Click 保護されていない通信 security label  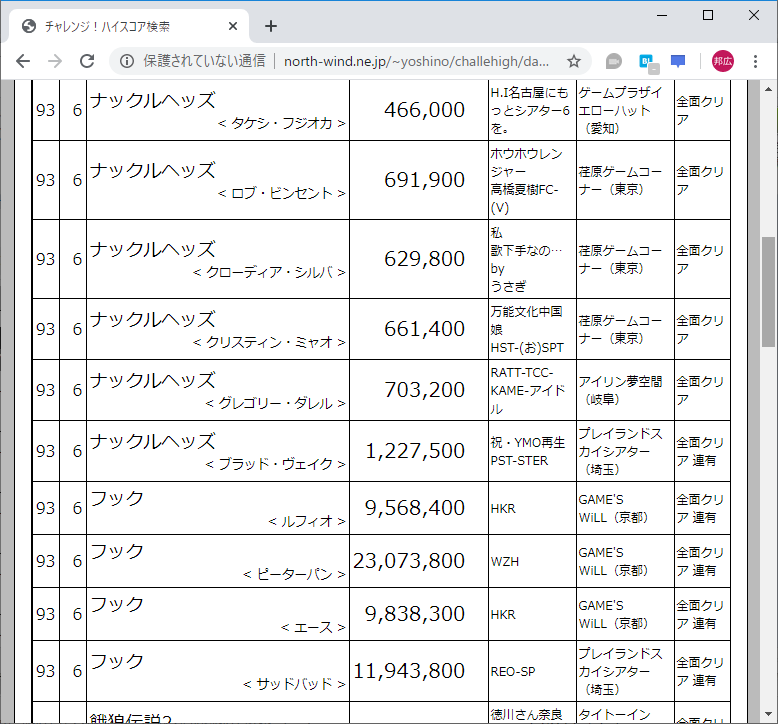pos(204,62)
